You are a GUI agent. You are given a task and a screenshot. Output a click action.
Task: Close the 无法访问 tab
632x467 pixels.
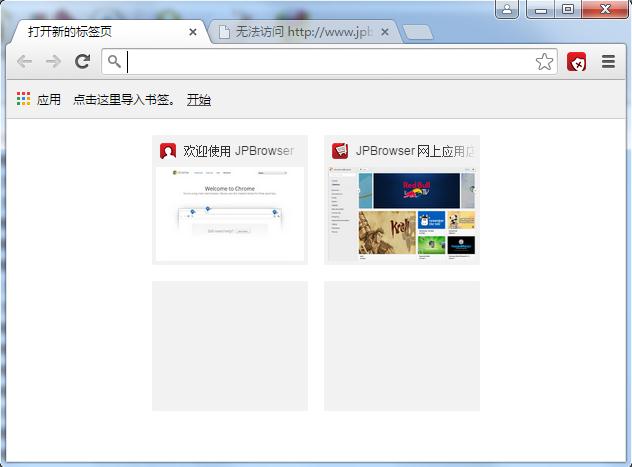tap(385, 32)
